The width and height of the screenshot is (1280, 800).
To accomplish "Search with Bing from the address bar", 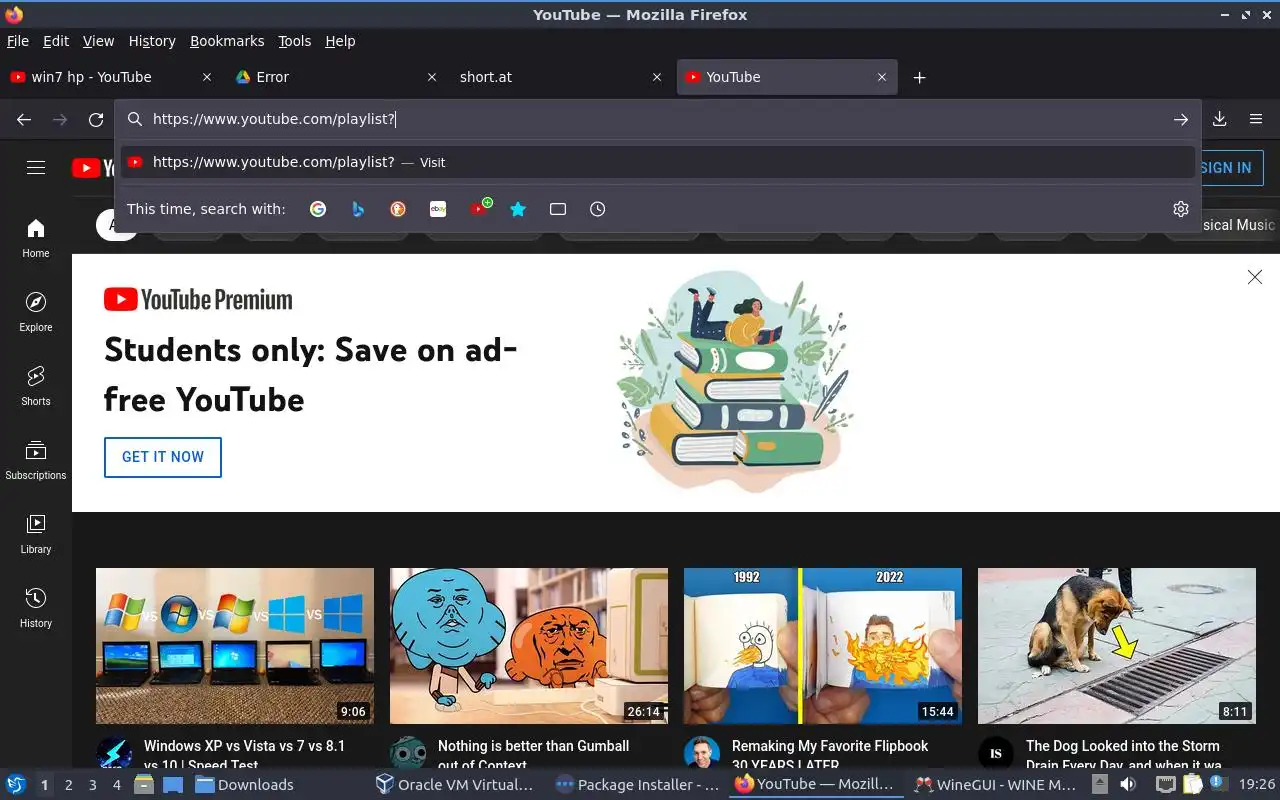I will (358, 209).
